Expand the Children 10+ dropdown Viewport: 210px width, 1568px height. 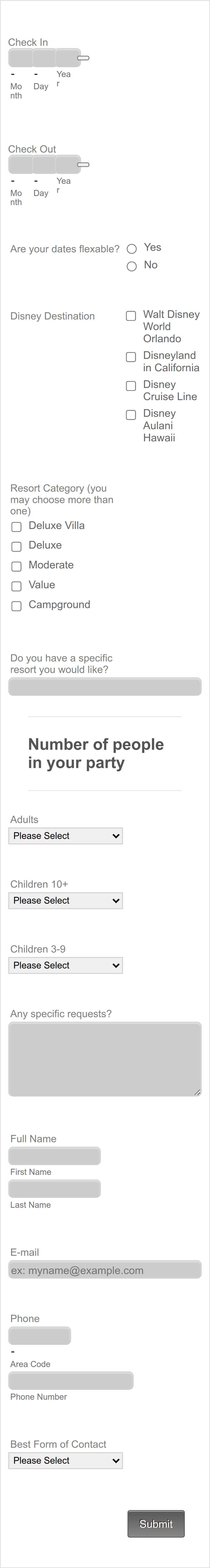(x=65, y=900)
